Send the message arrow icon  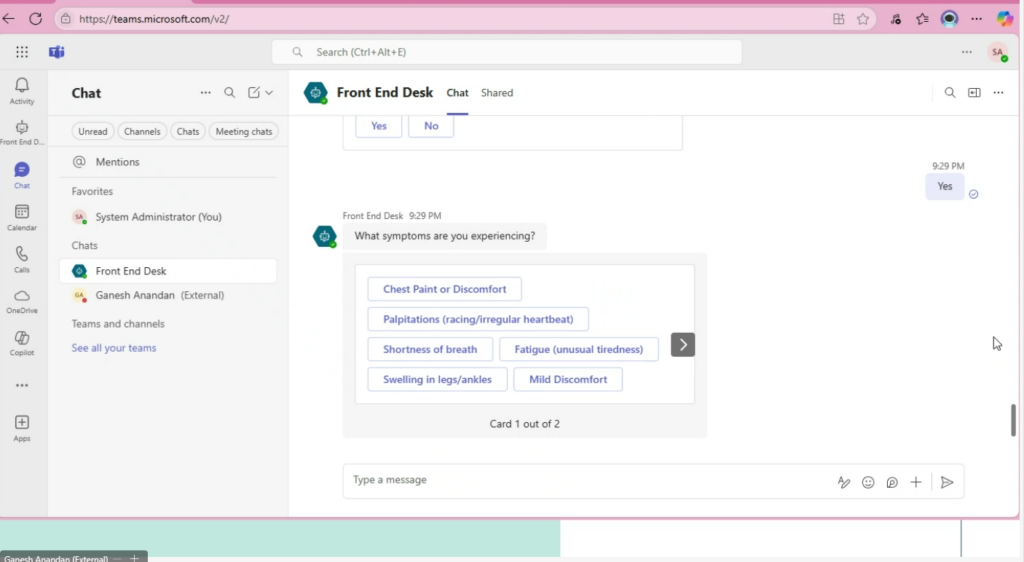(x=947, y=482)
